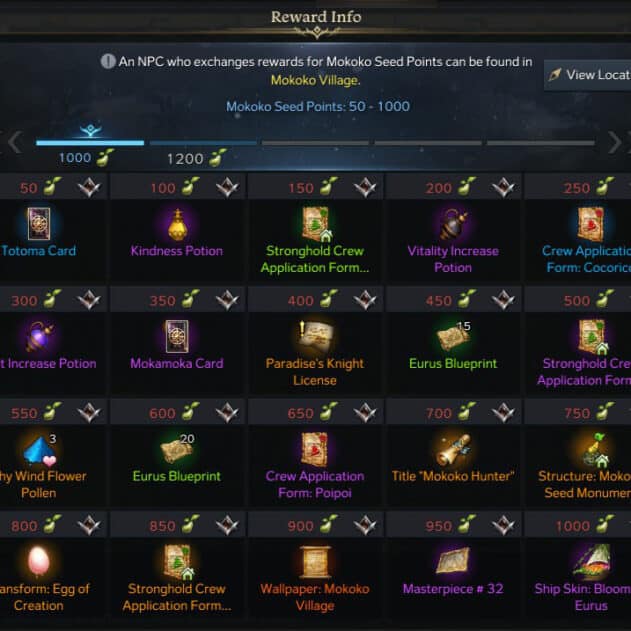Go to previous reward page arrow
The image size is (631, 631).
point(15,142)
